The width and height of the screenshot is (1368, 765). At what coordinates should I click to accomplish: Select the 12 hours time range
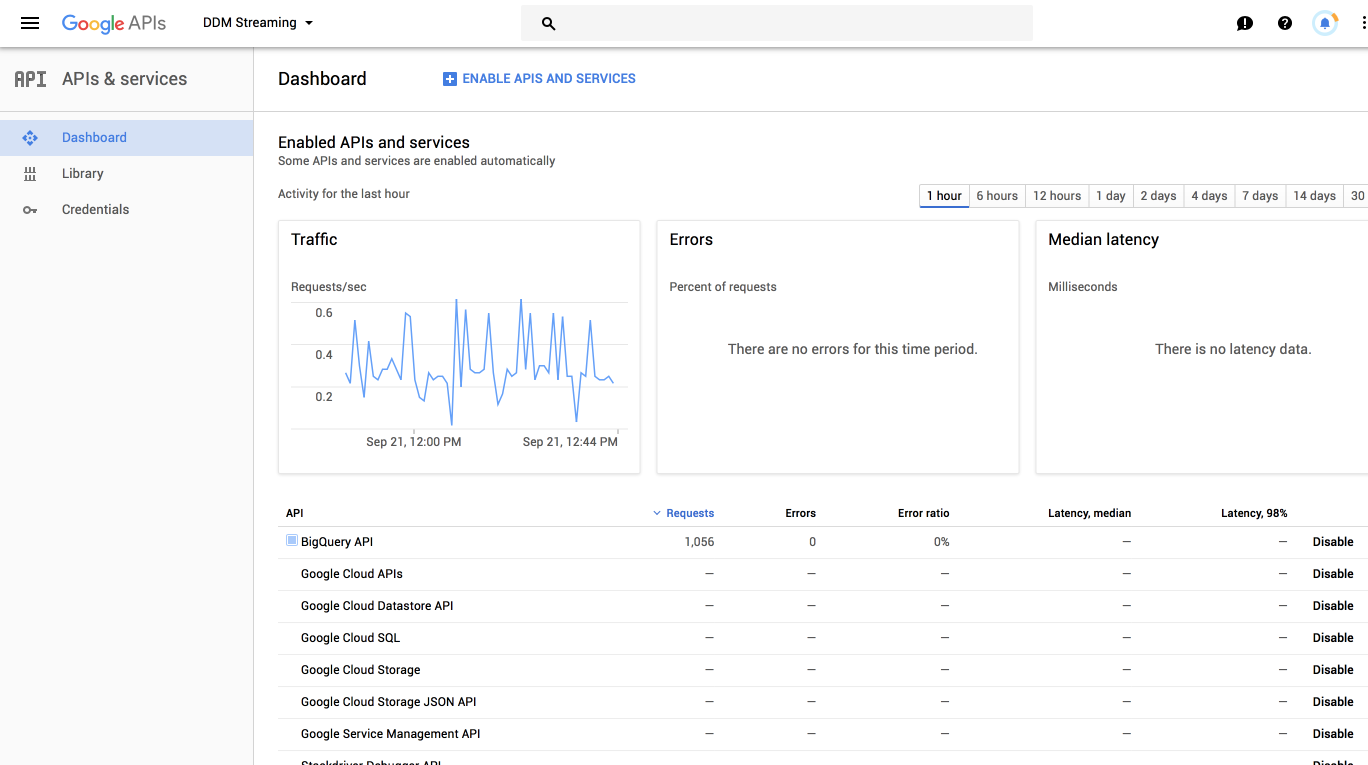tap(1057, 196)
